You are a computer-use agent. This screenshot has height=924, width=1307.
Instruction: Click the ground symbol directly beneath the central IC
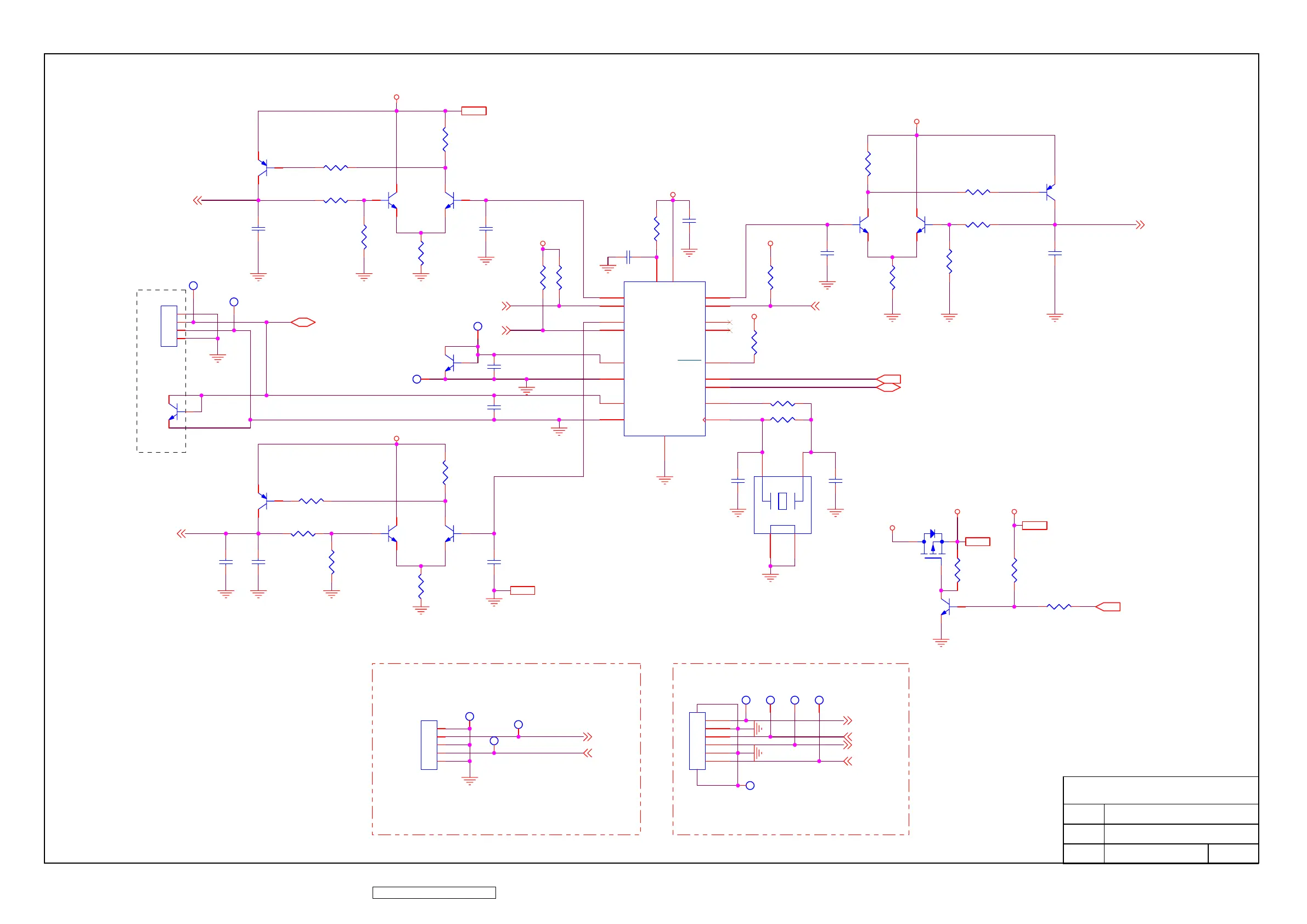coord(664,480)
